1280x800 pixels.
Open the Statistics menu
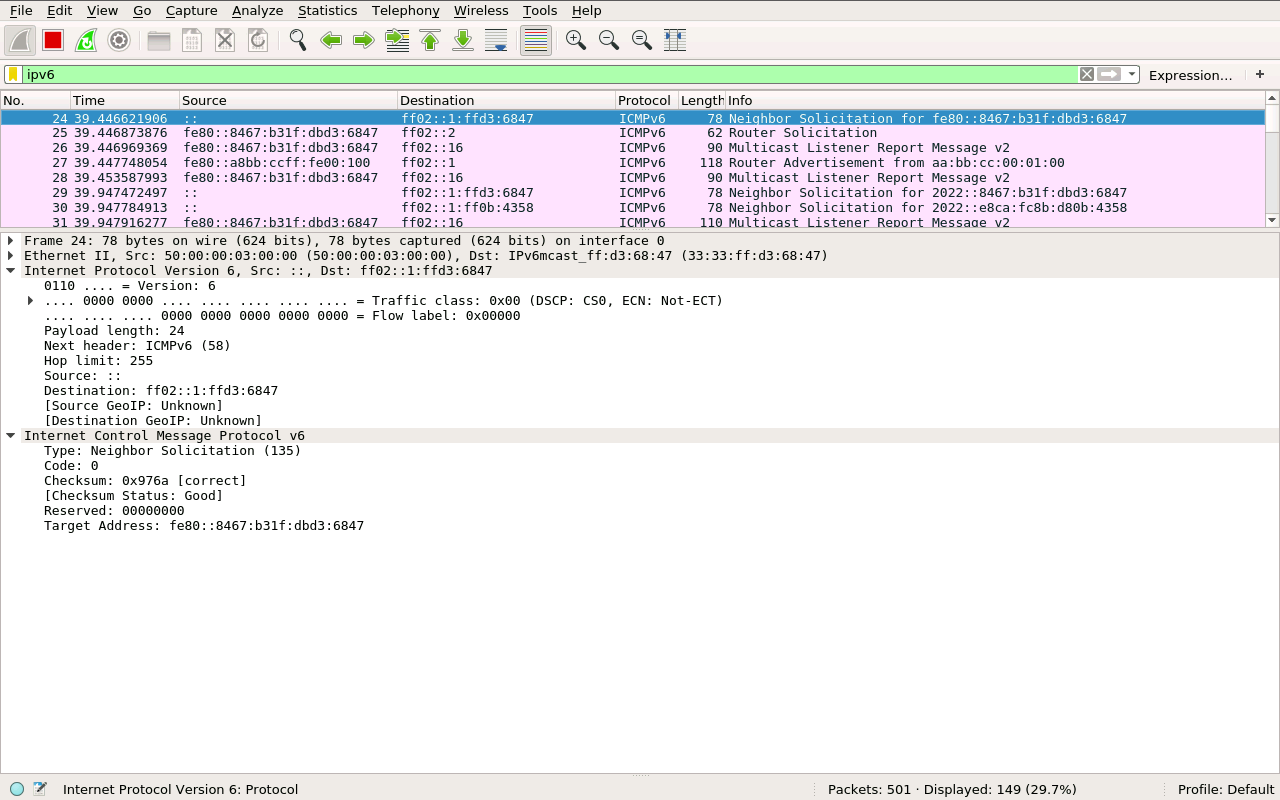(327, 10)
